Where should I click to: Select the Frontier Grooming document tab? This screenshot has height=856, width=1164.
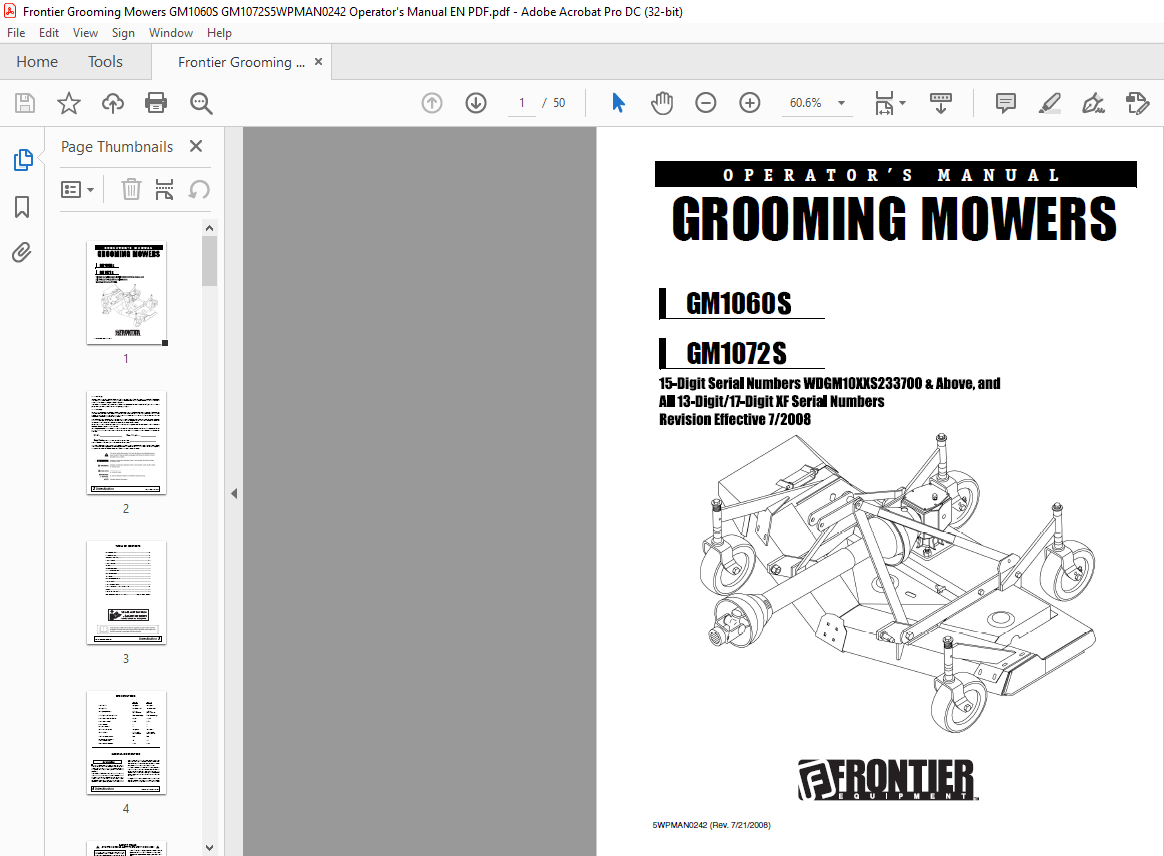(x=241, y=62)
